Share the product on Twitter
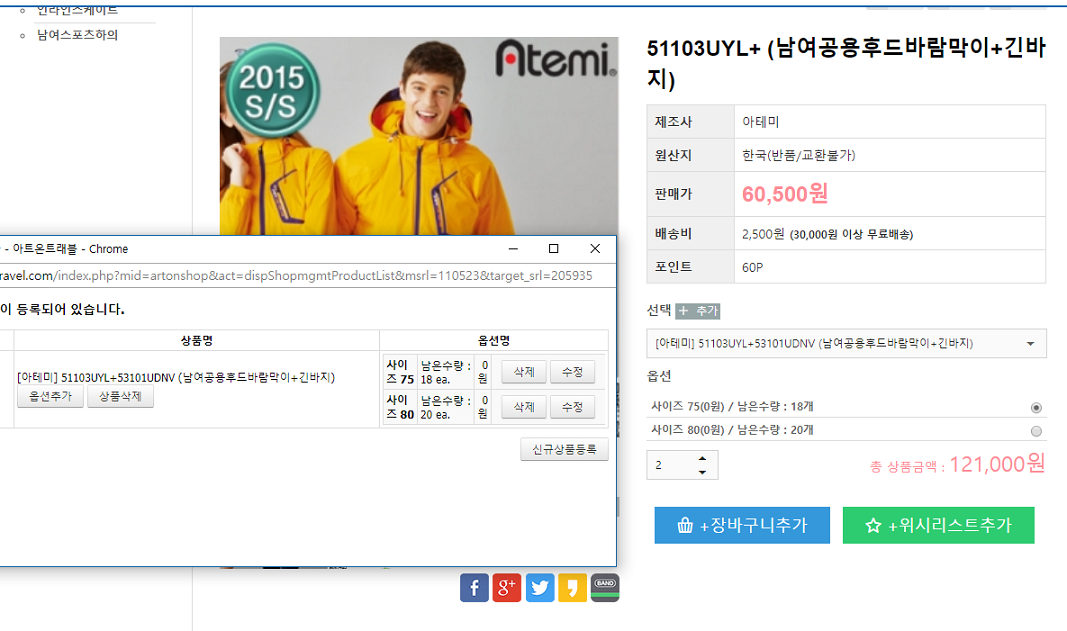1067x631 pixels. coord(540,587)
